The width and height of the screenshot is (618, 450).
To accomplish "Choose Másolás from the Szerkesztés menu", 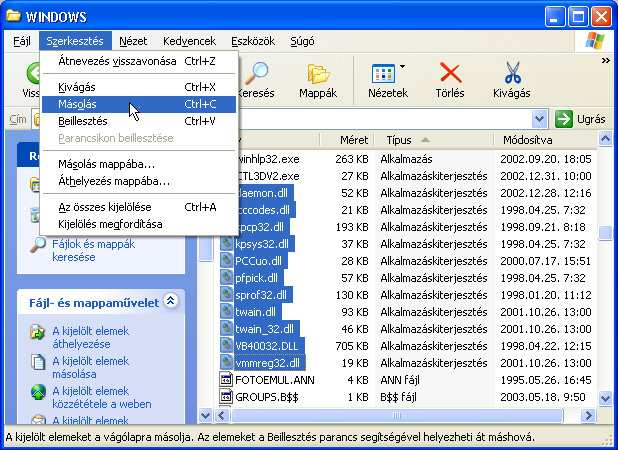I will pyautogui.click(x=139, y=104).
